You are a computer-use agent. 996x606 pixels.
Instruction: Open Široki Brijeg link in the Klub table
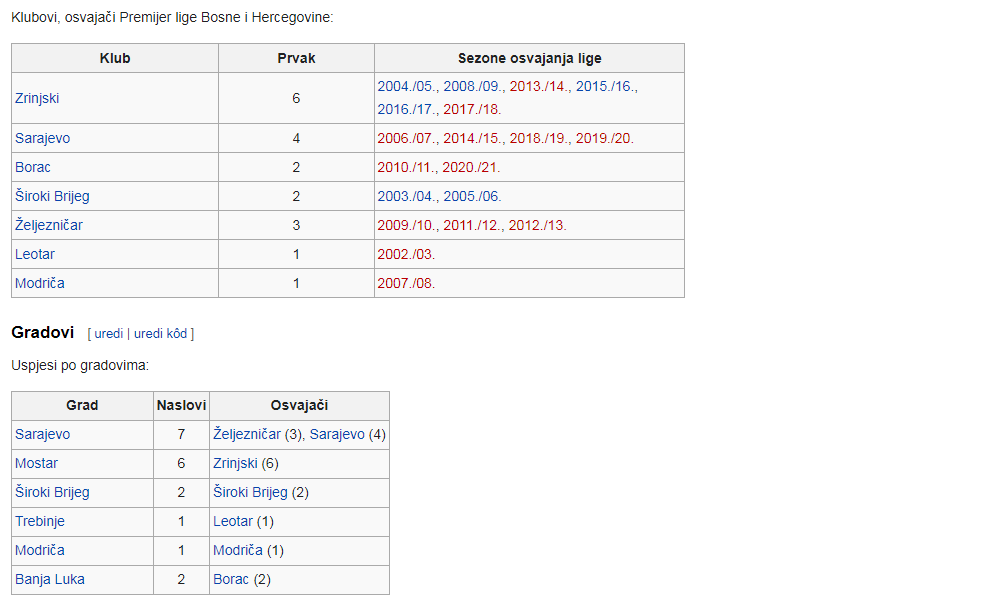pos(52,196)
